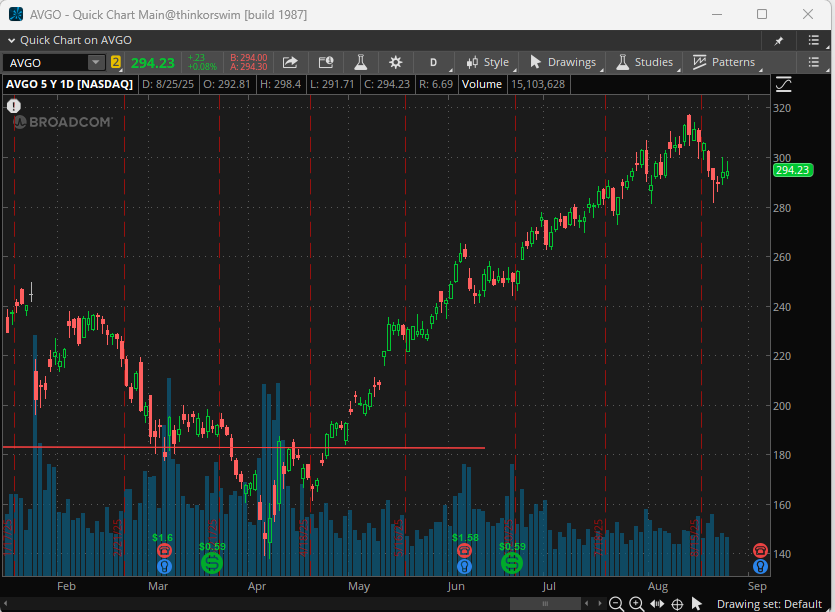Click the C: 294.23 close value
This screenshot has height=612, width=835.
click(x=387, y=84)
